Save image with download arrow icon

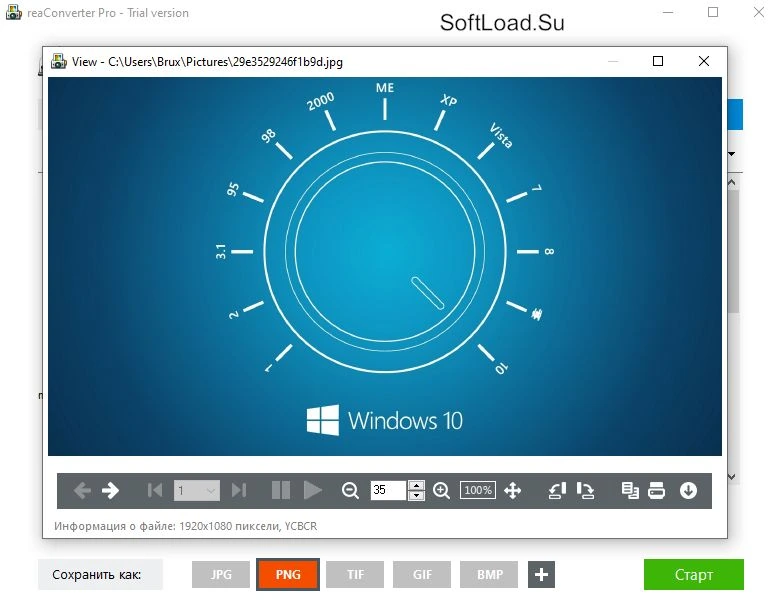click(x=688, y=491)
